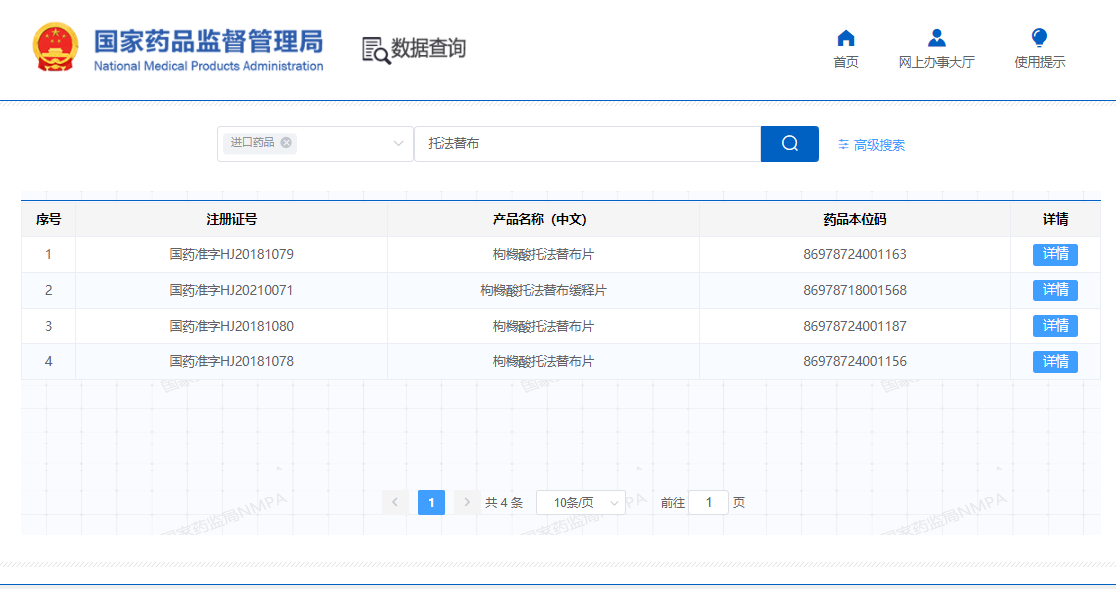Viewport: 1116px width, 589px height.
Task: Click 枸橼酸托法替布片 in row HJ20181079
Action: point(543,255)
